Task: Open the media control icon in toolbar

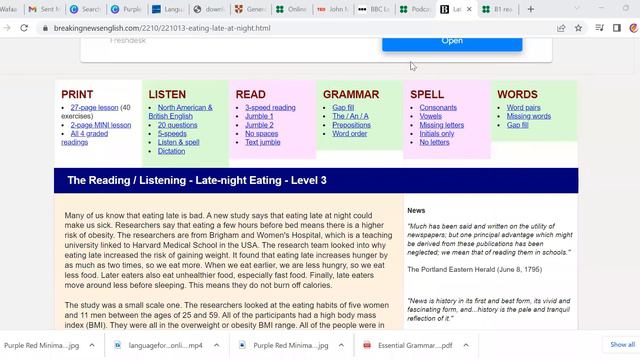Action: point(599,28)
